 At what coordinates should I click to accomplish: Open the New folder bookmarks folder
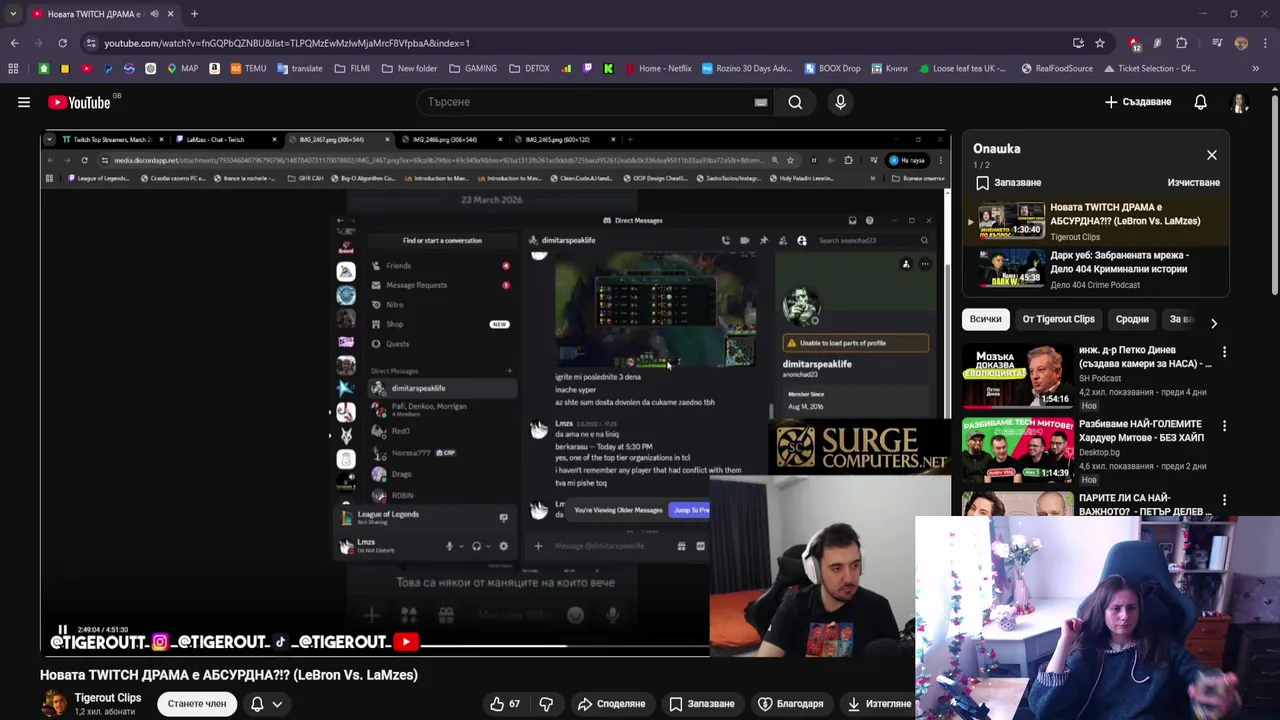click(409, 69)
